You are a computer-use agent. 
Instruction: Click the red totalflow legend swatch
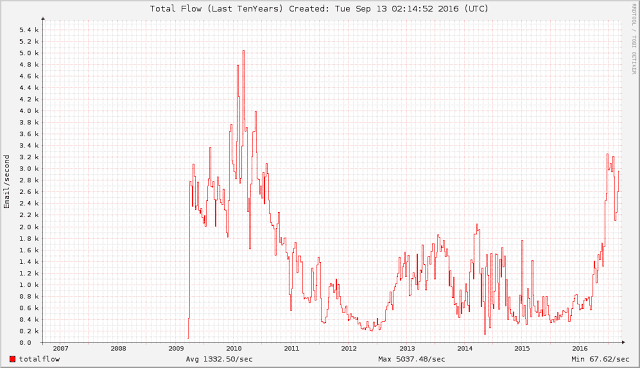pos(12,359)
